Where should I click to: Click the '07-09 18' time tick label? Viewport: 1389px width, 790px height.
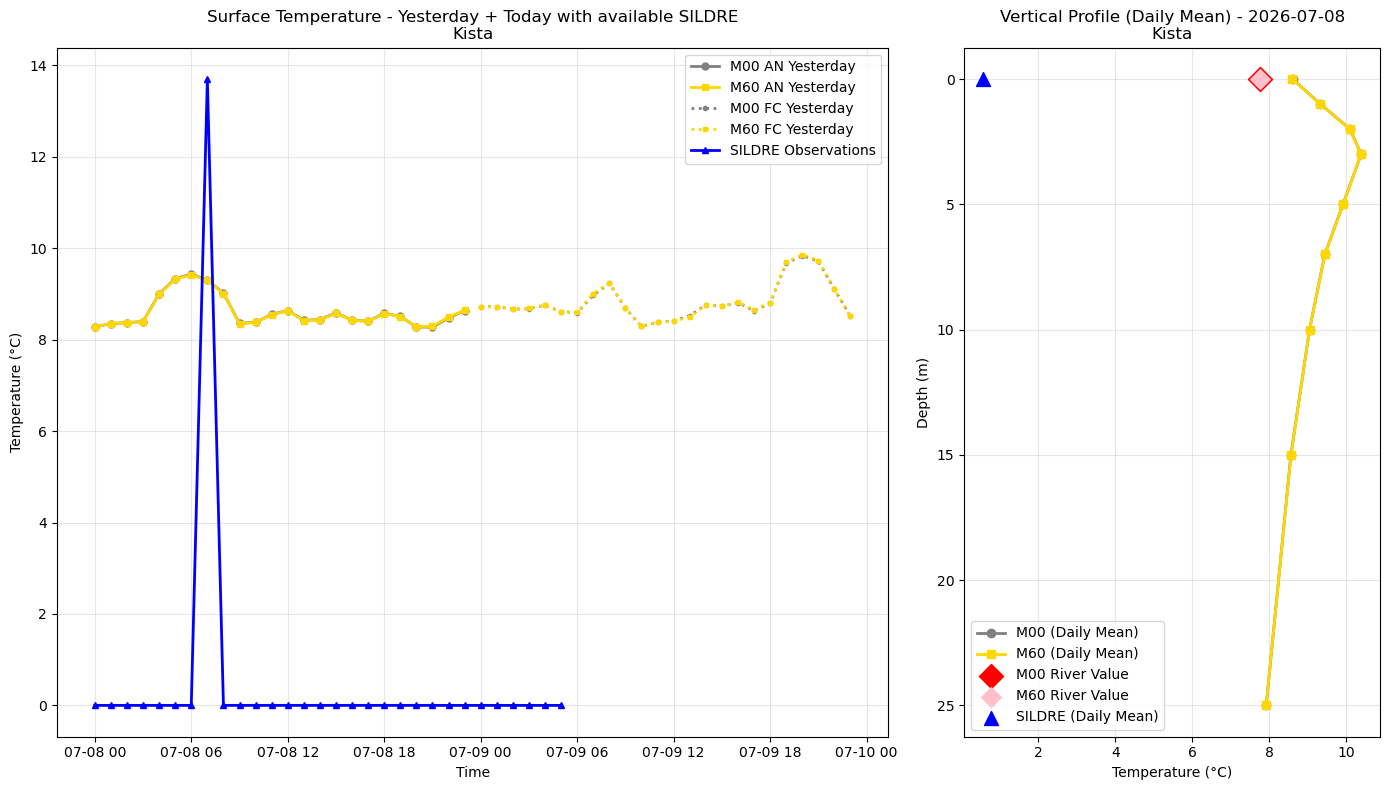770,752
